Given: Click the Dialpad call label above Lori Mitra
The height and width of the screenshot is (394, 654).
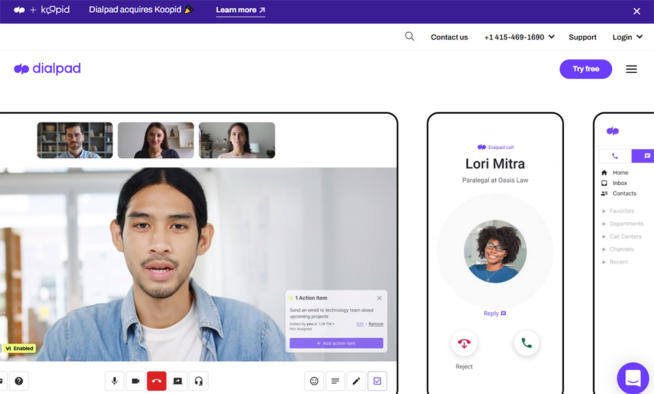Looking at the screenshot, I should pos(496,147).
